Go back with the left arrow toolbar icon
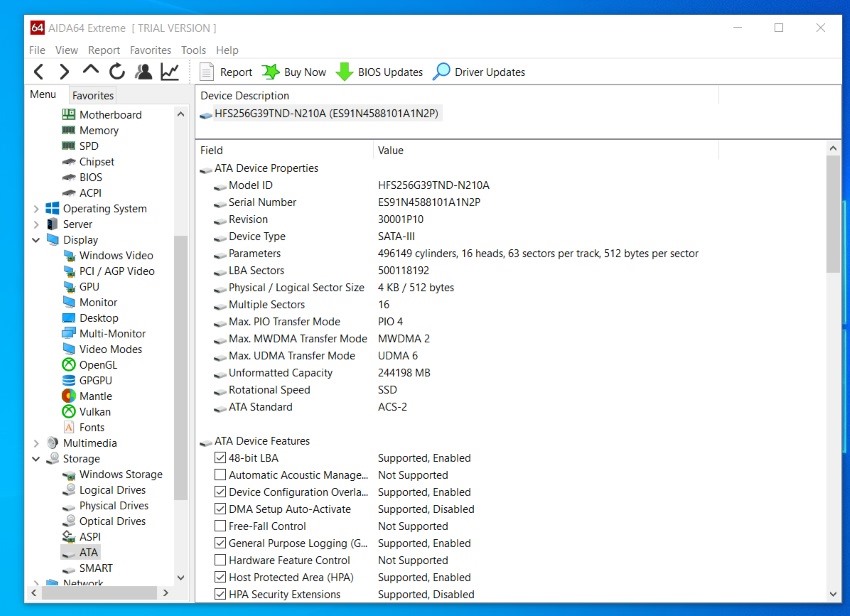 coord(38,72)
